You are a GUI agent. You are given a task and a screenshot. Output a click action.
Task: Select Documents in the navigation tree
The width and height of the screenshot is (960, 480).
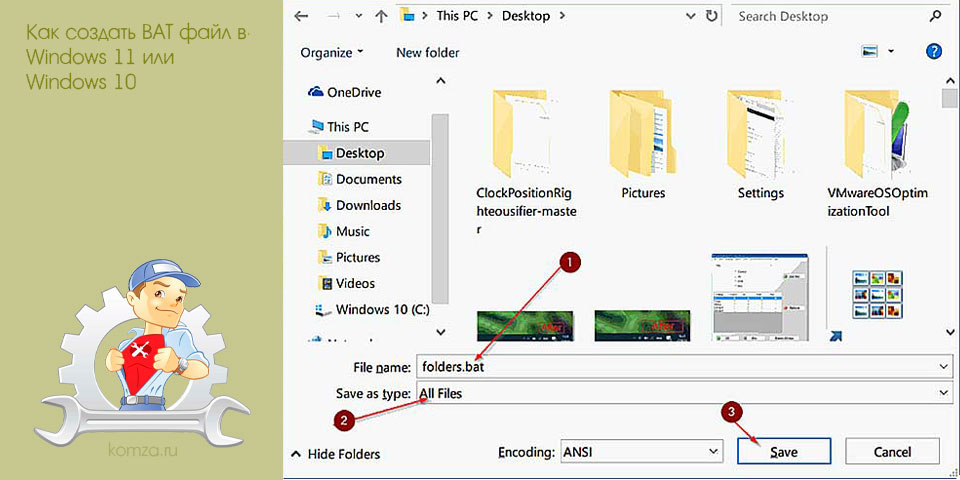[x=369, y=179]
